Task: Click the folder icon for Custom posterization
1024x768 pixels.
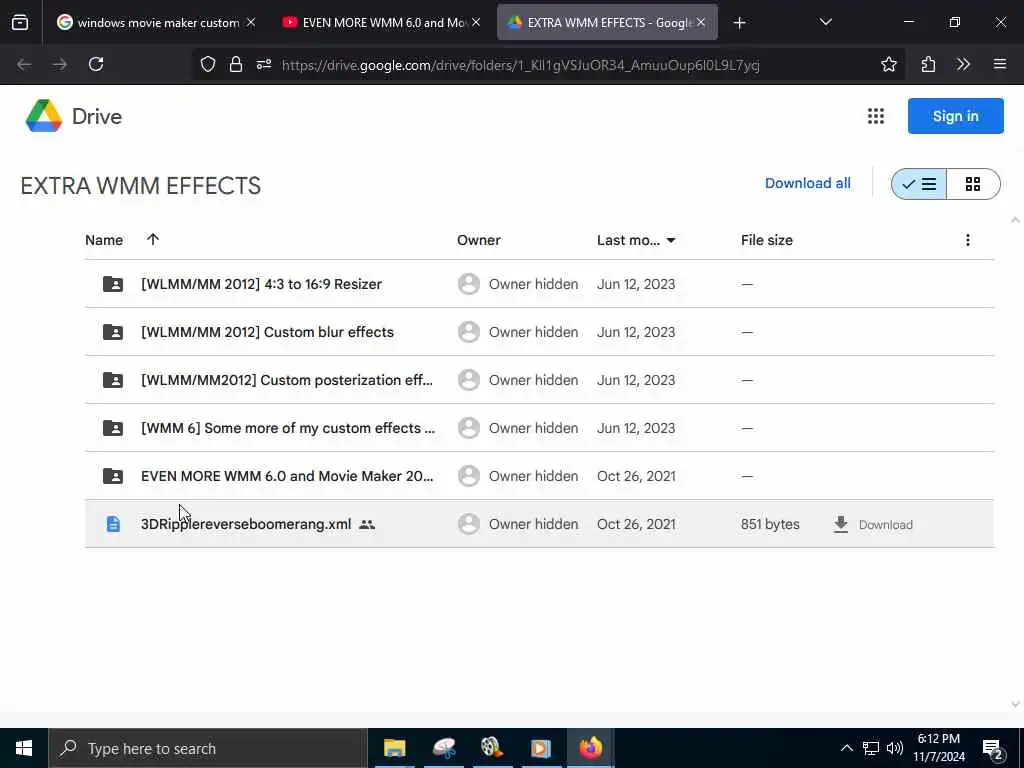Action: 113,380
